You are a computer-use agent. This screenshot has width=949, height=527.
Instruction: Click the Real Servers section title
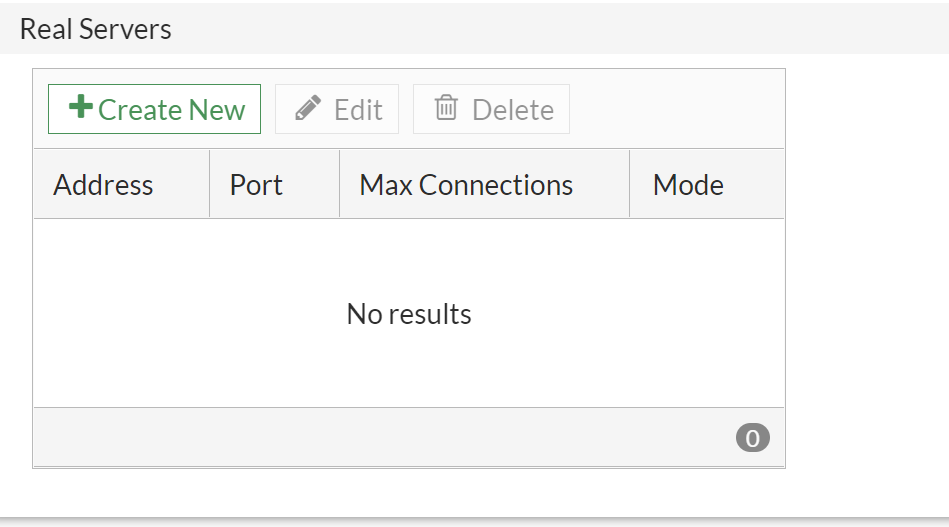[96, 29]
